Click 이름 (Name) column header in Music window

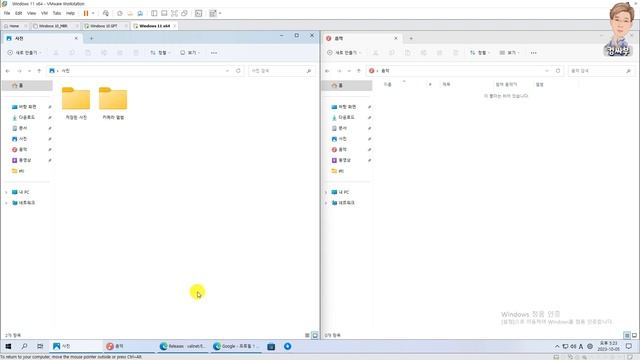coord(387,84)
